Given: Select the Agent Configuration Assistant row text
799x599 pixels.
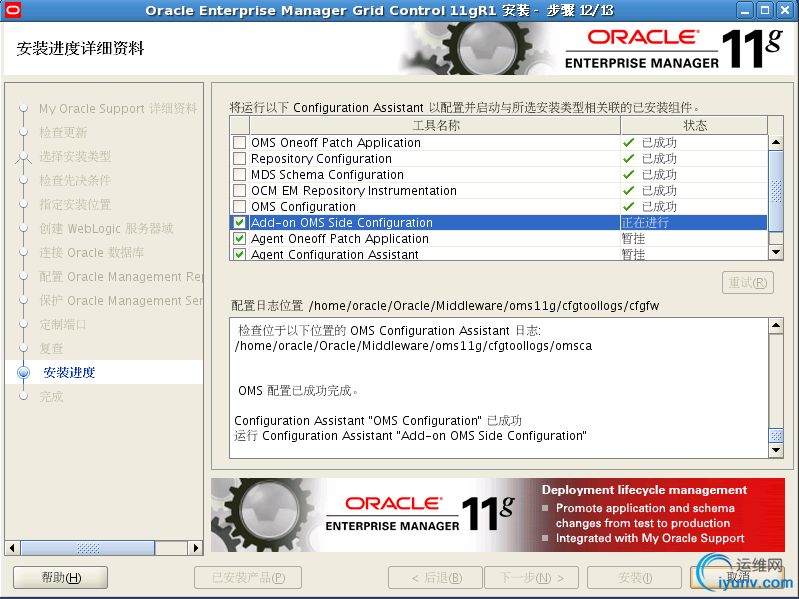Looking at the screenshot, I should (335, 254).
